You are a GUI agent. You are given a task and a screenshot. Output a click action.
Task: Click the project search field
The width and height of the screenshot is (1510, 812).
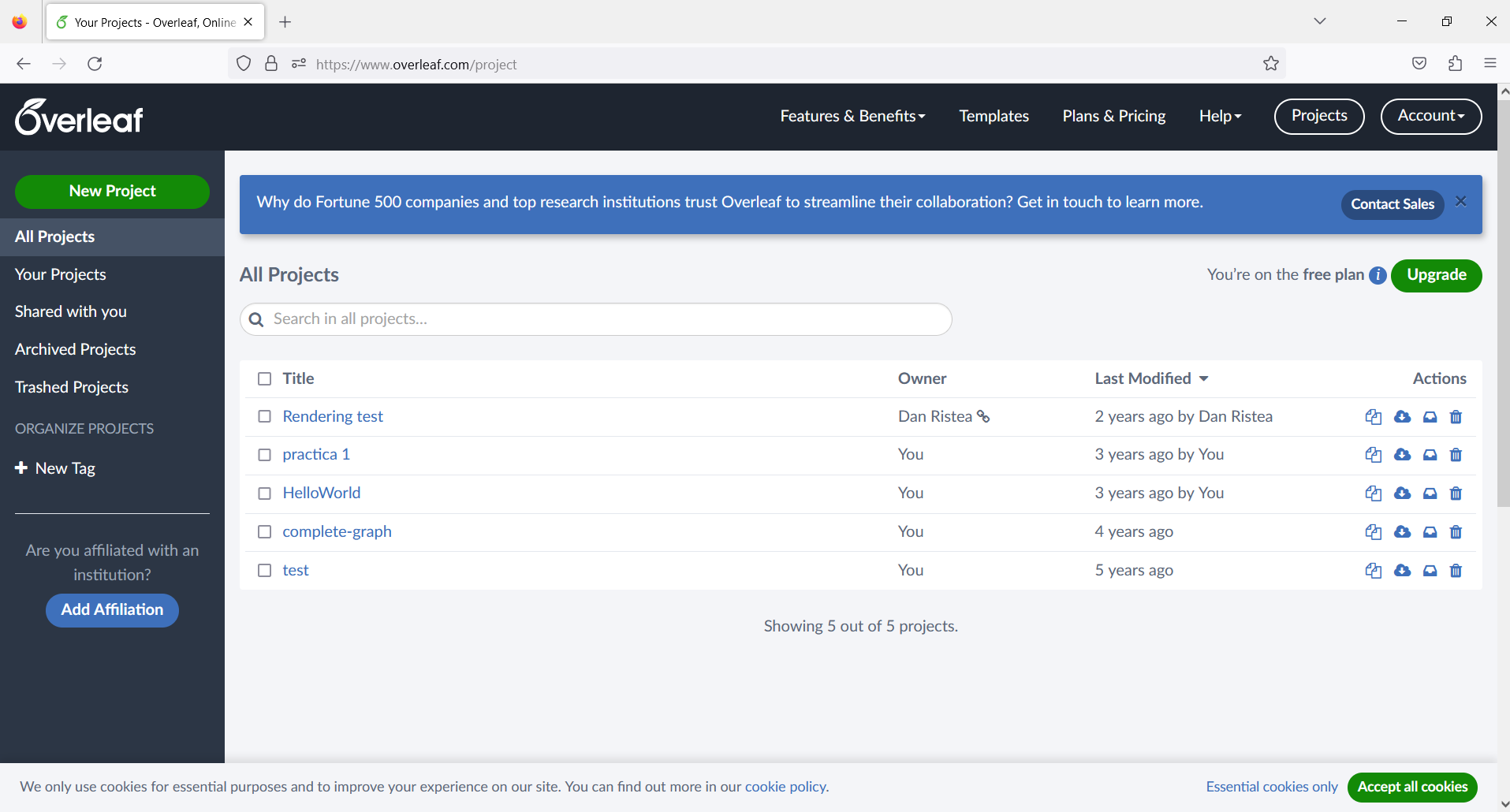coord(595,319)
